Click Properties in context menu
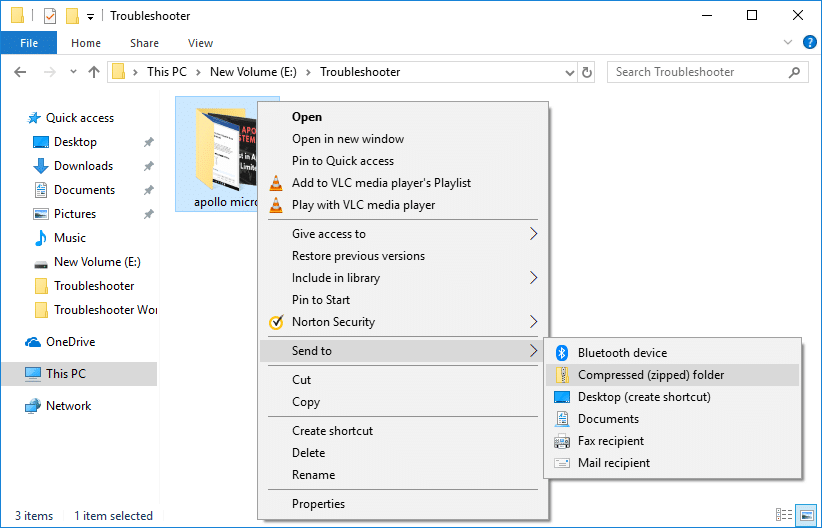The width and height of the screenshot is (822, 528). click(318, 504)
